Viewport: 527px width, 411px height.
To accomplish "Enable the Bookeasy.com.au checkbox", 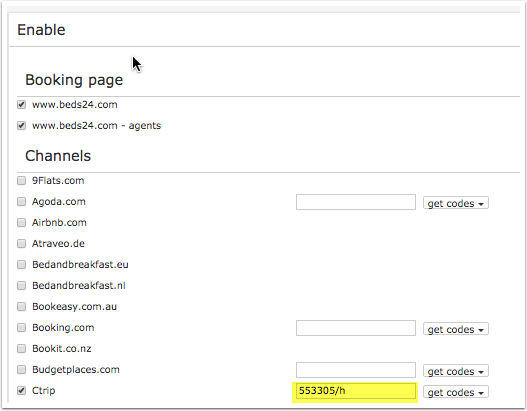I will click(x=22, y=307).
